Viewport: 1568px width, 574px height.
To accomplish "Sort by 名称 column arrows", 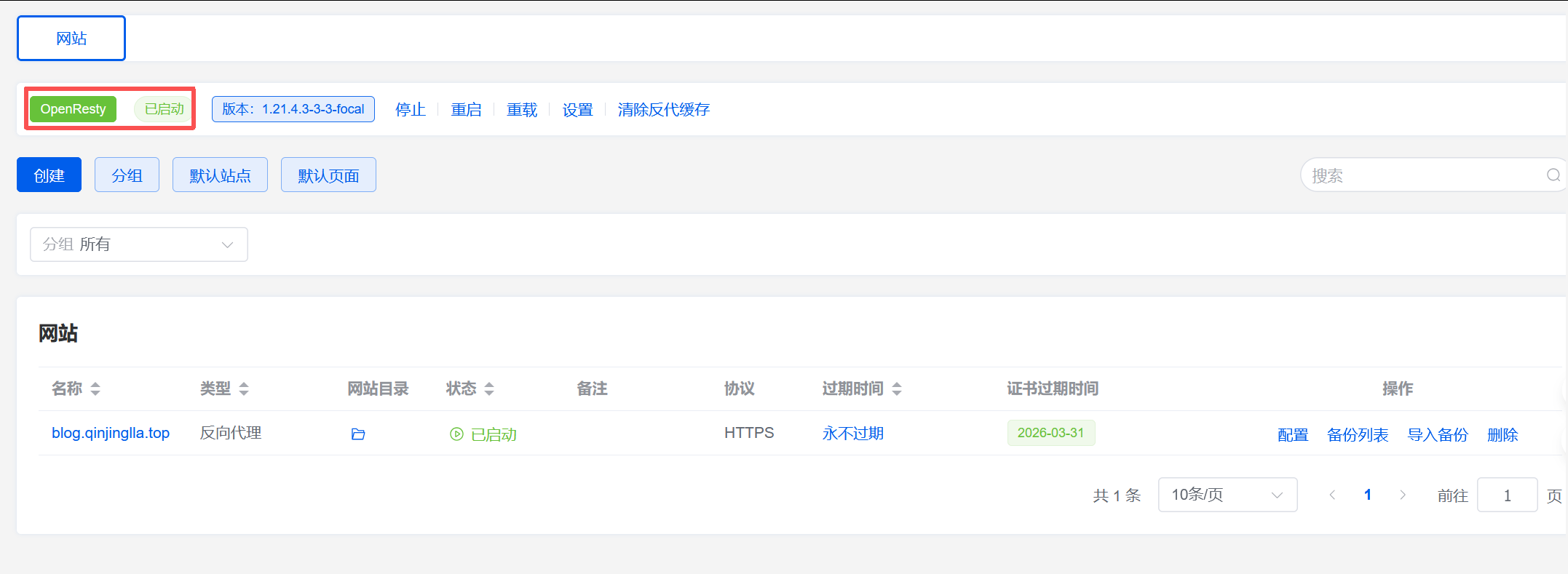I will click(95, 389).
